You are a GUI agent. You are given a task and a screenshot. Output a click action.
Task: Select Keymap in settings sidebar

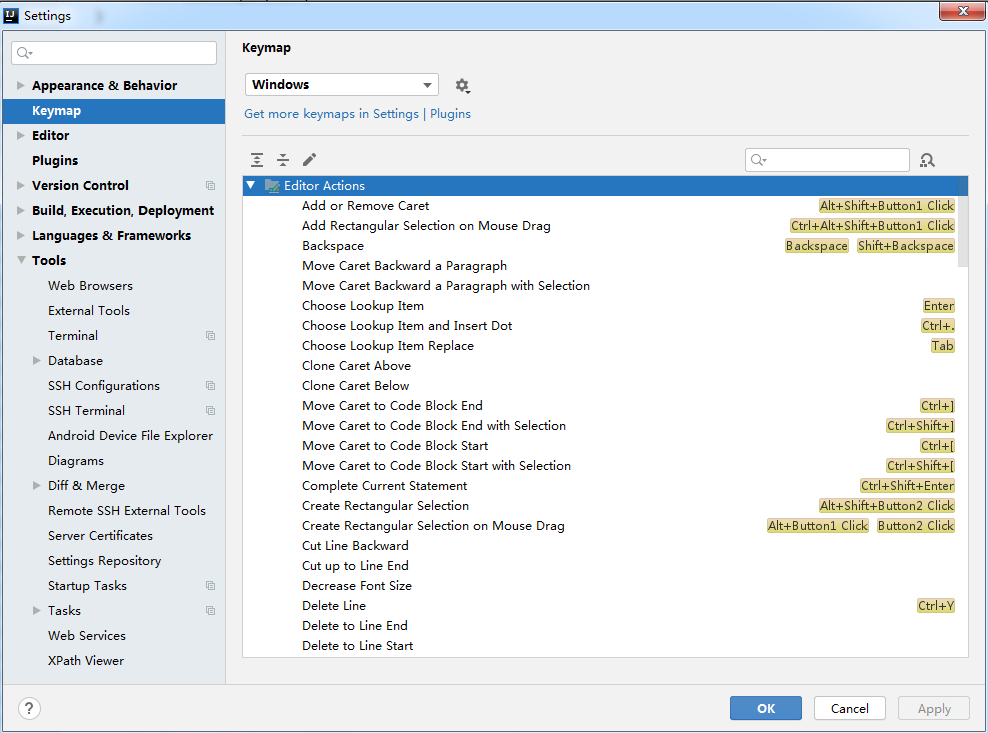click(x=114, y=111)
